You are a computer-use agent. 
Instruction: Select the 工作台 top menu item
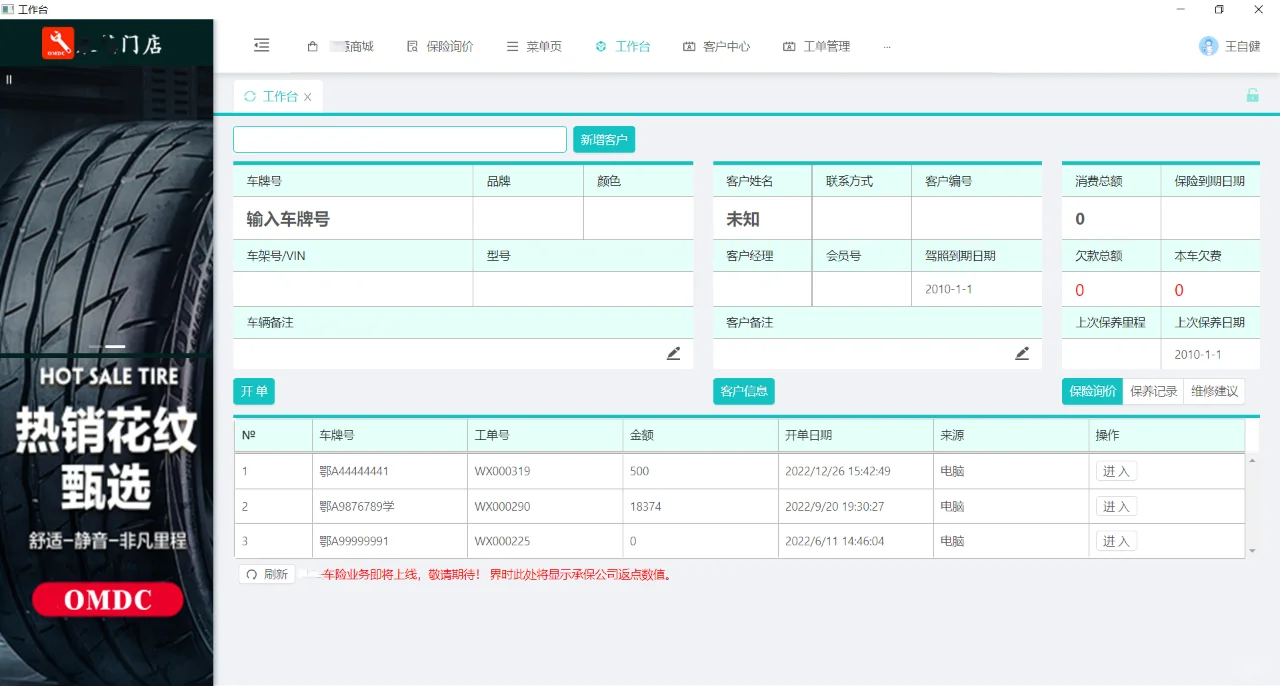click(x=622, y=46)
